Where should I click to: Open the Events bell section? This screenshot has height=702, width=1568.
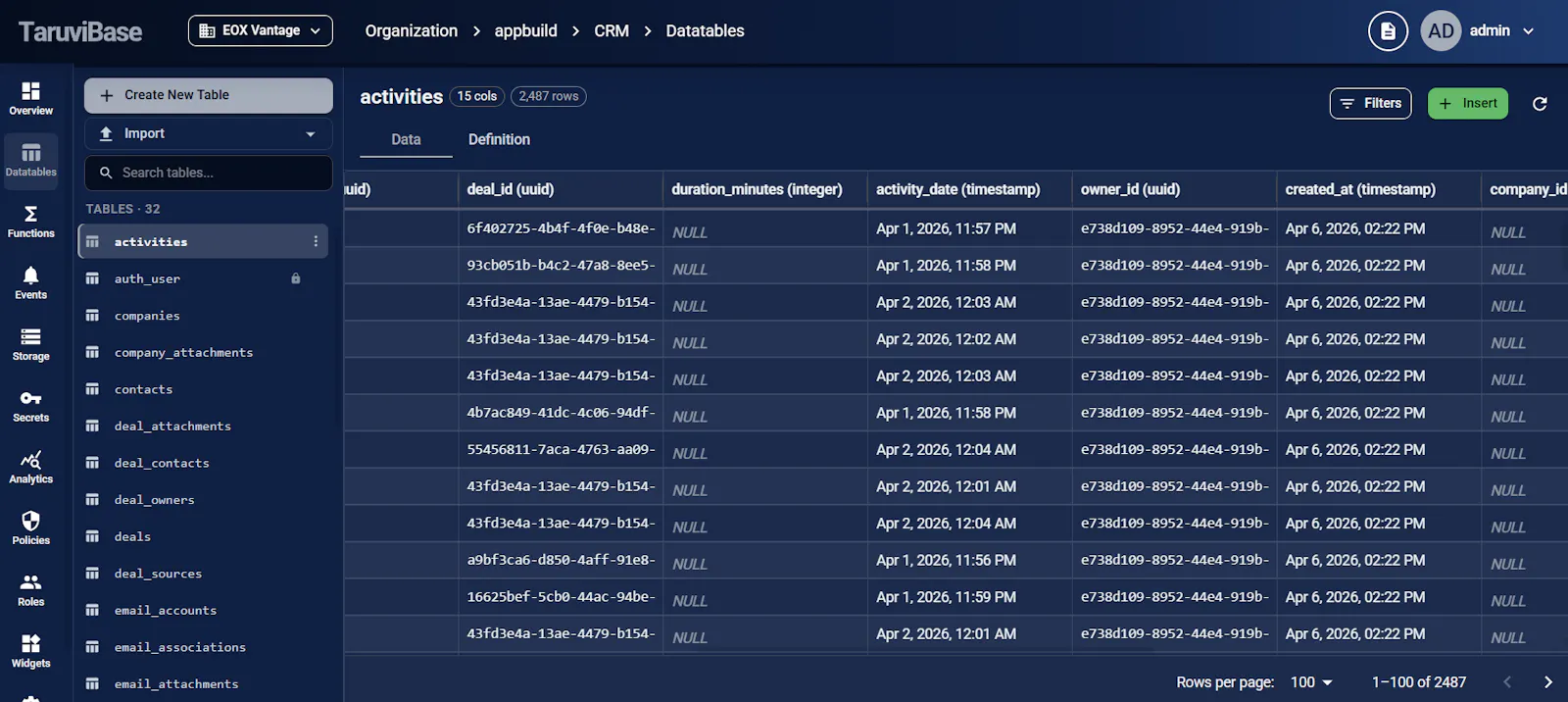coord(31,283)
